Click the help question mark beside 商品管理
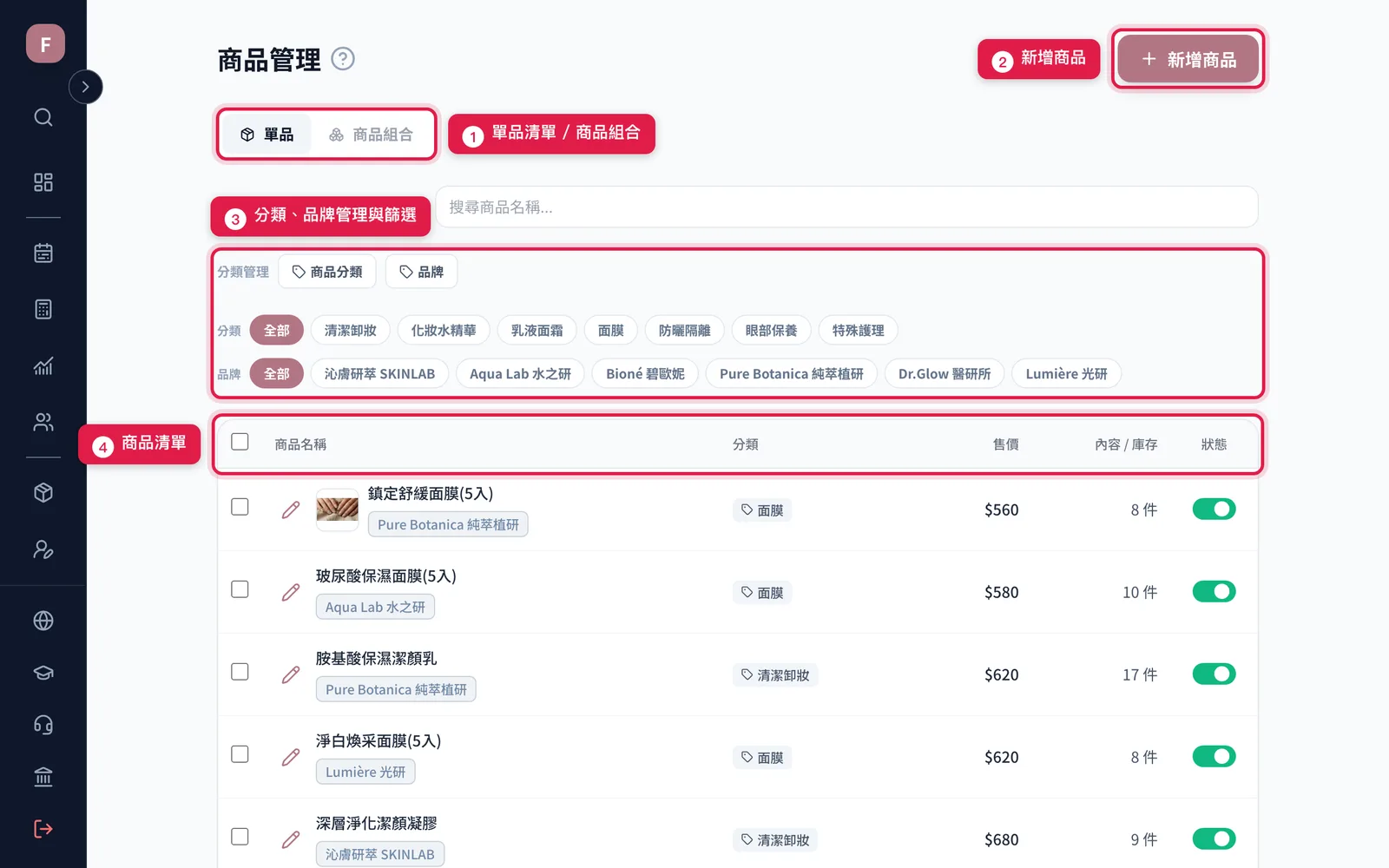 (x=343, y=59)
